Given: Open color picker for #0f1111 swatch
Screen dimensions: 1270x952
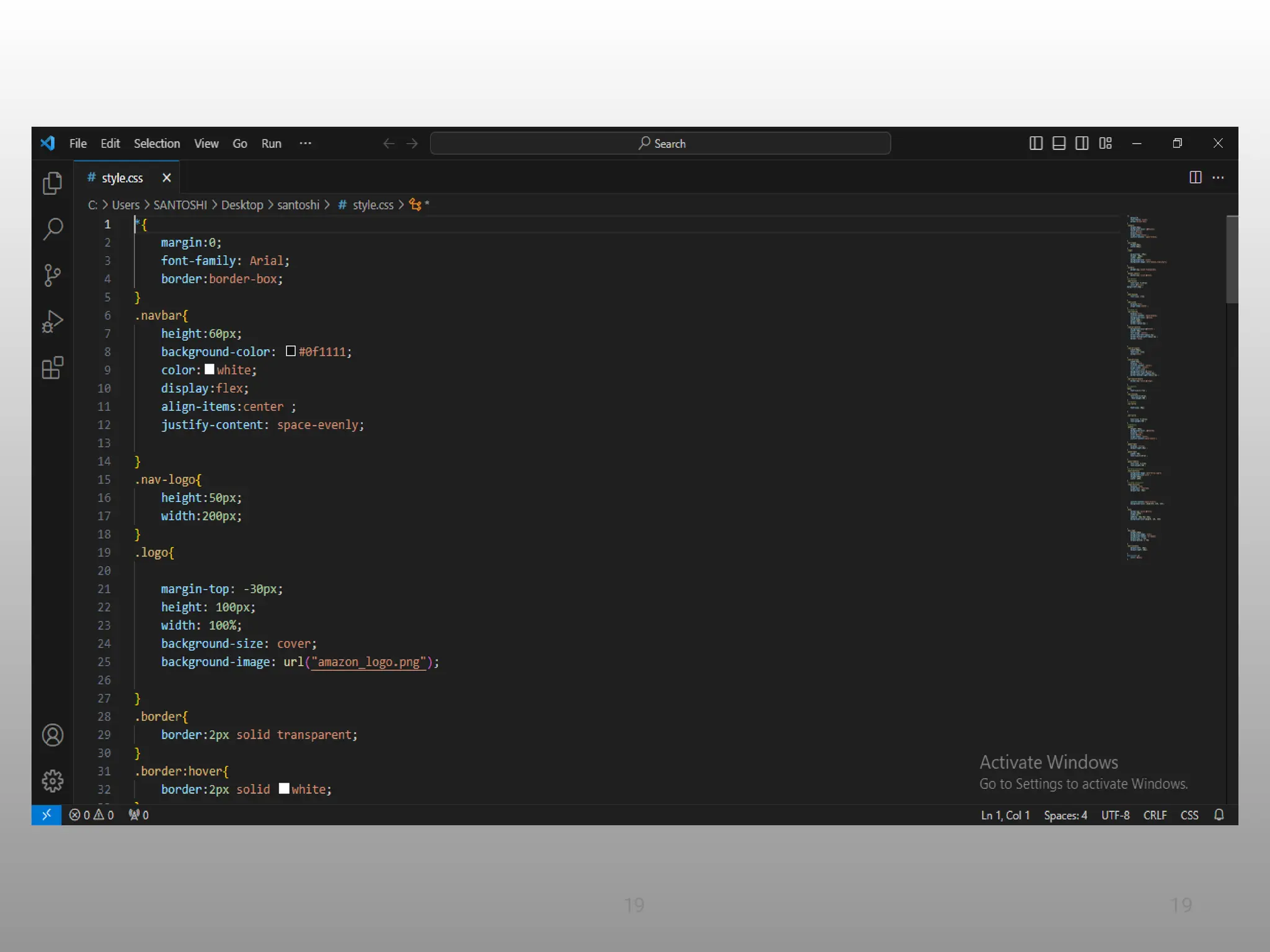Looking at the screenshot, I should tap(291, 351).
